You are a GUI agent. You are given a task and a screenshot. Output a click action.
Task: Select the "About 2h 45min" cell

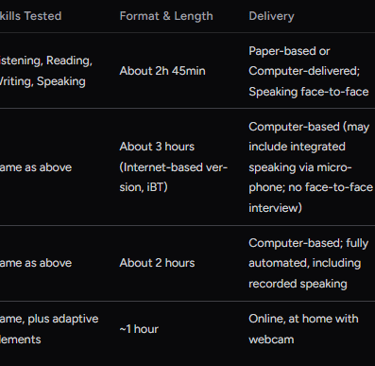pyautogui.click(x=162, y=71)
